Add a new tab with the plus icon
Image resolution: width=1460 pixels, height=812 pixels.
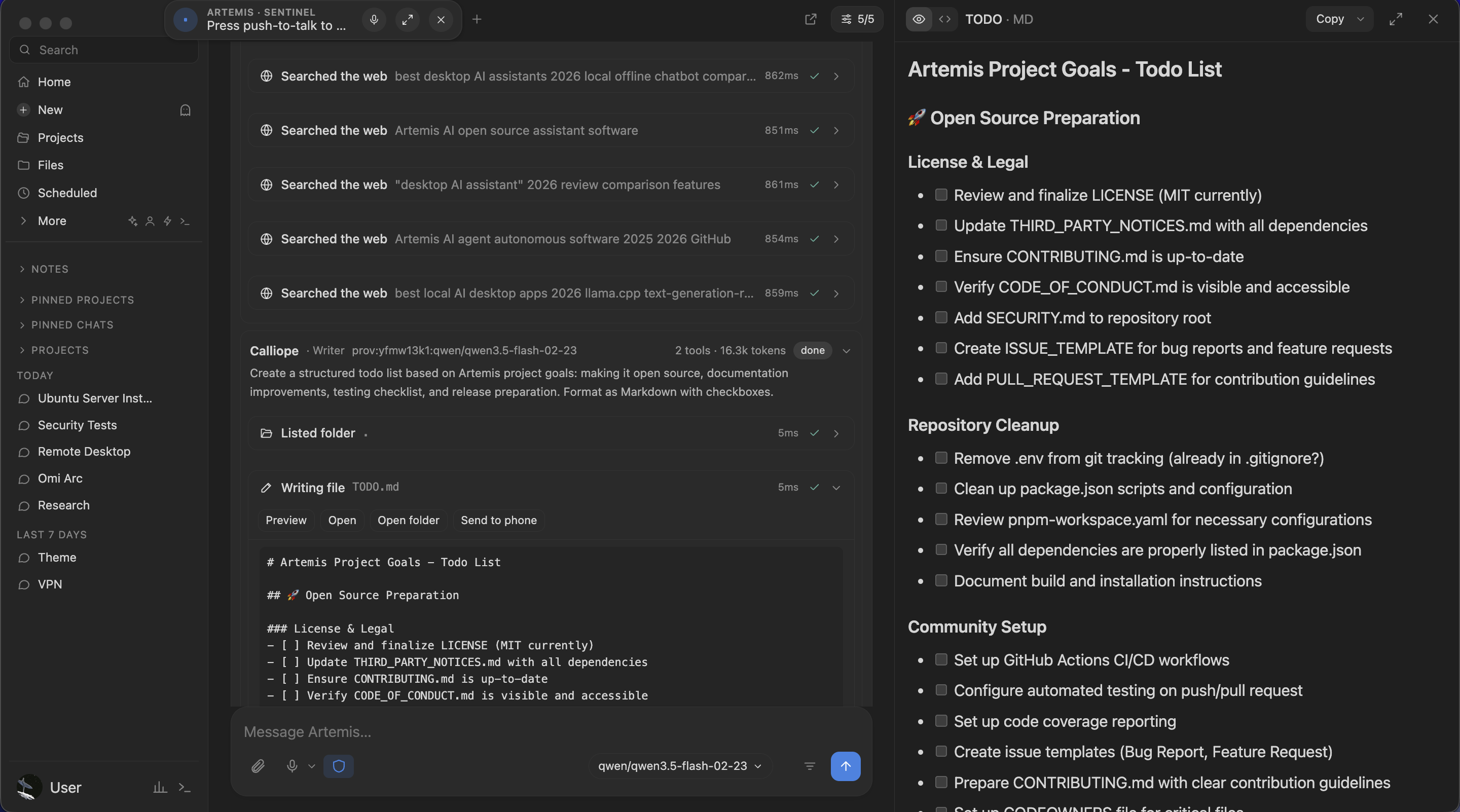[477, 19]
